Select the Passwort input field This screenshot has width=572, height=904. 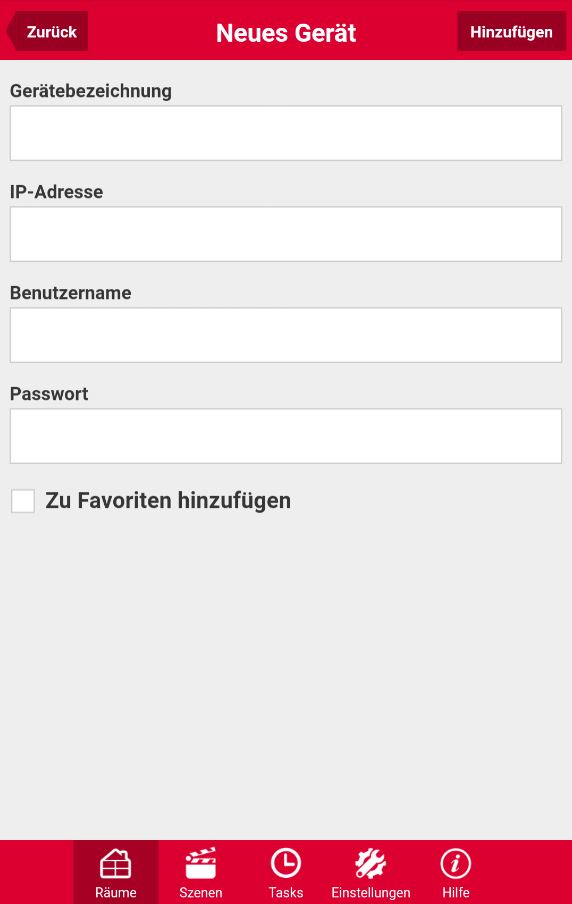286,436
